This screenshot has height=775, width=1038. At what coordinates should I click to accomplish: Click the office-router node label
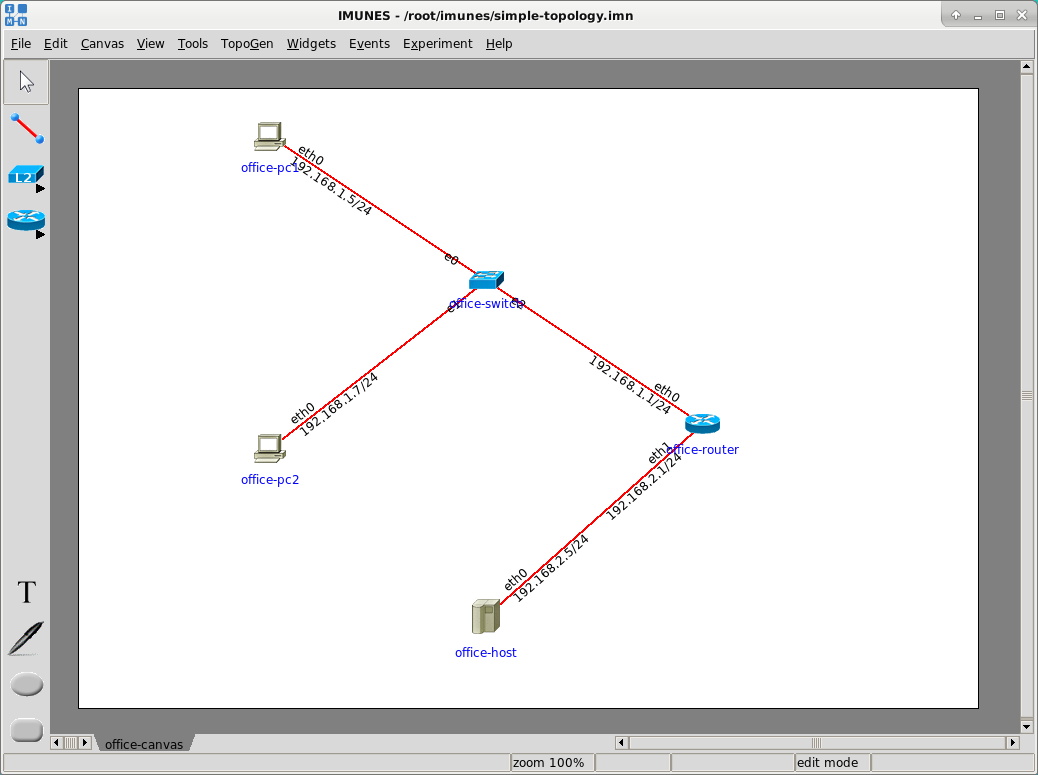[702, 449]
